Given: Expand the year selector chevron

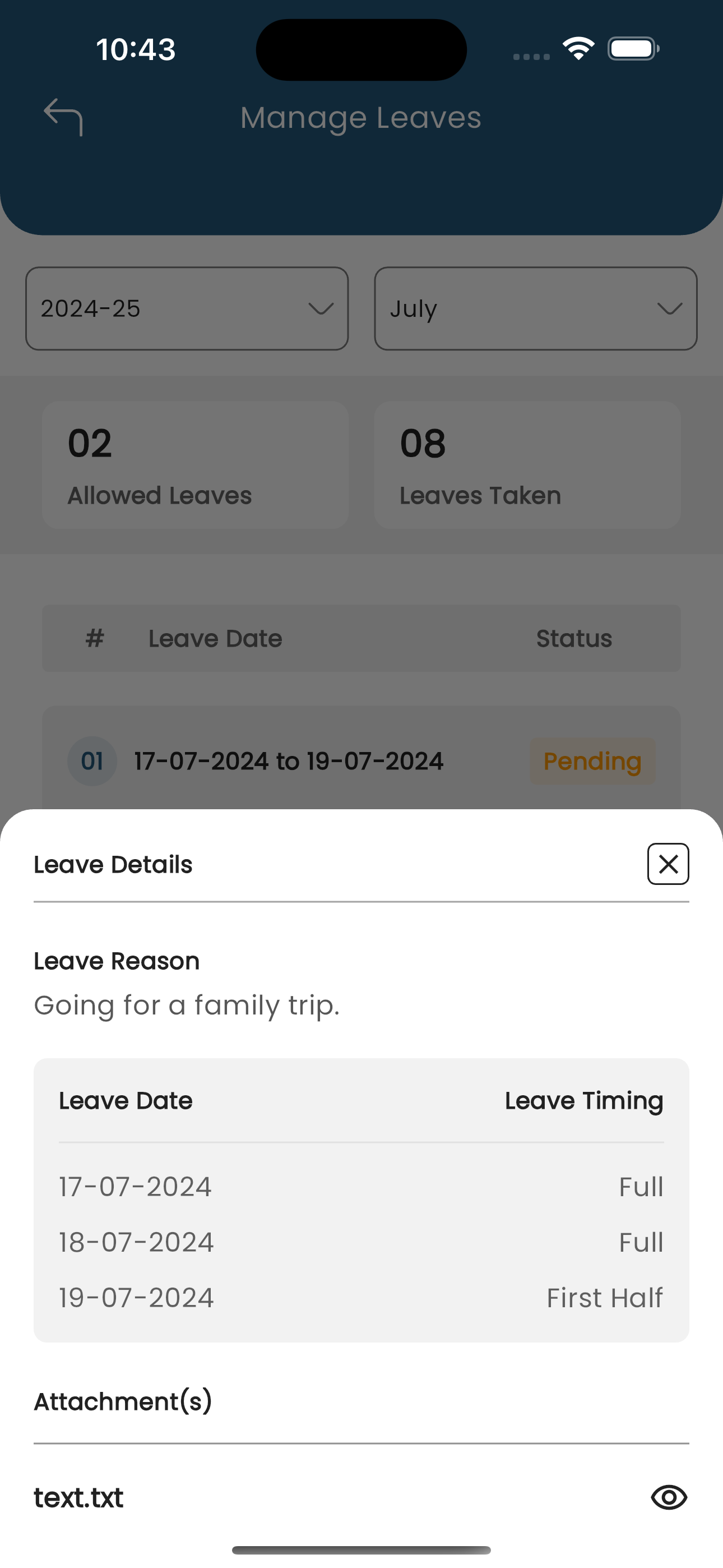Looking at the screenshot, I should (x=321, y=308).
